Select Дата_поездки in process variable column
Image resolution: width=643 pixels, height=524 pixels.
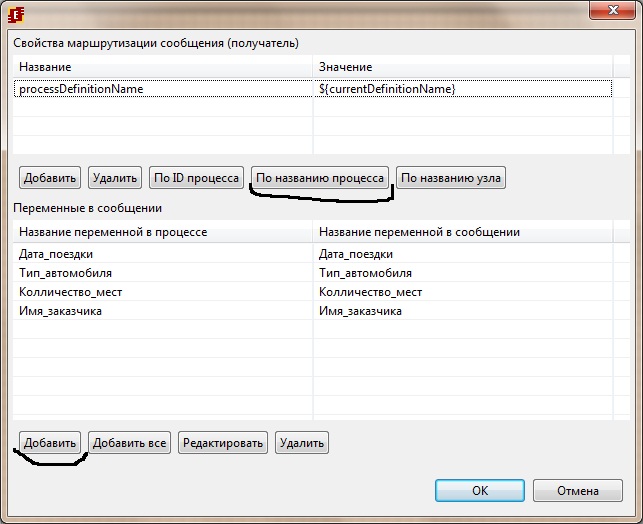point(163,254)
